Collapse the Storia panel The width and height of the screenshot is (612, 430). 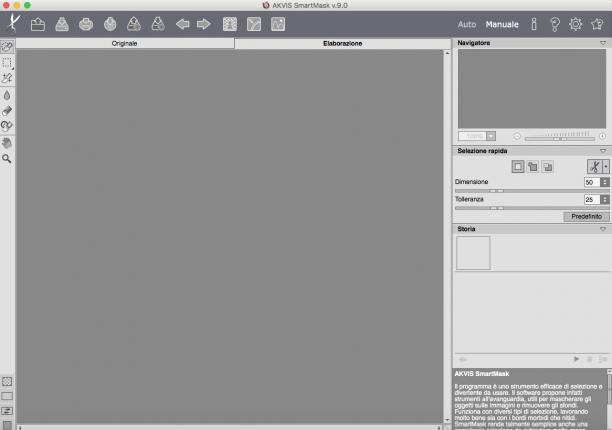click(603, 229)
